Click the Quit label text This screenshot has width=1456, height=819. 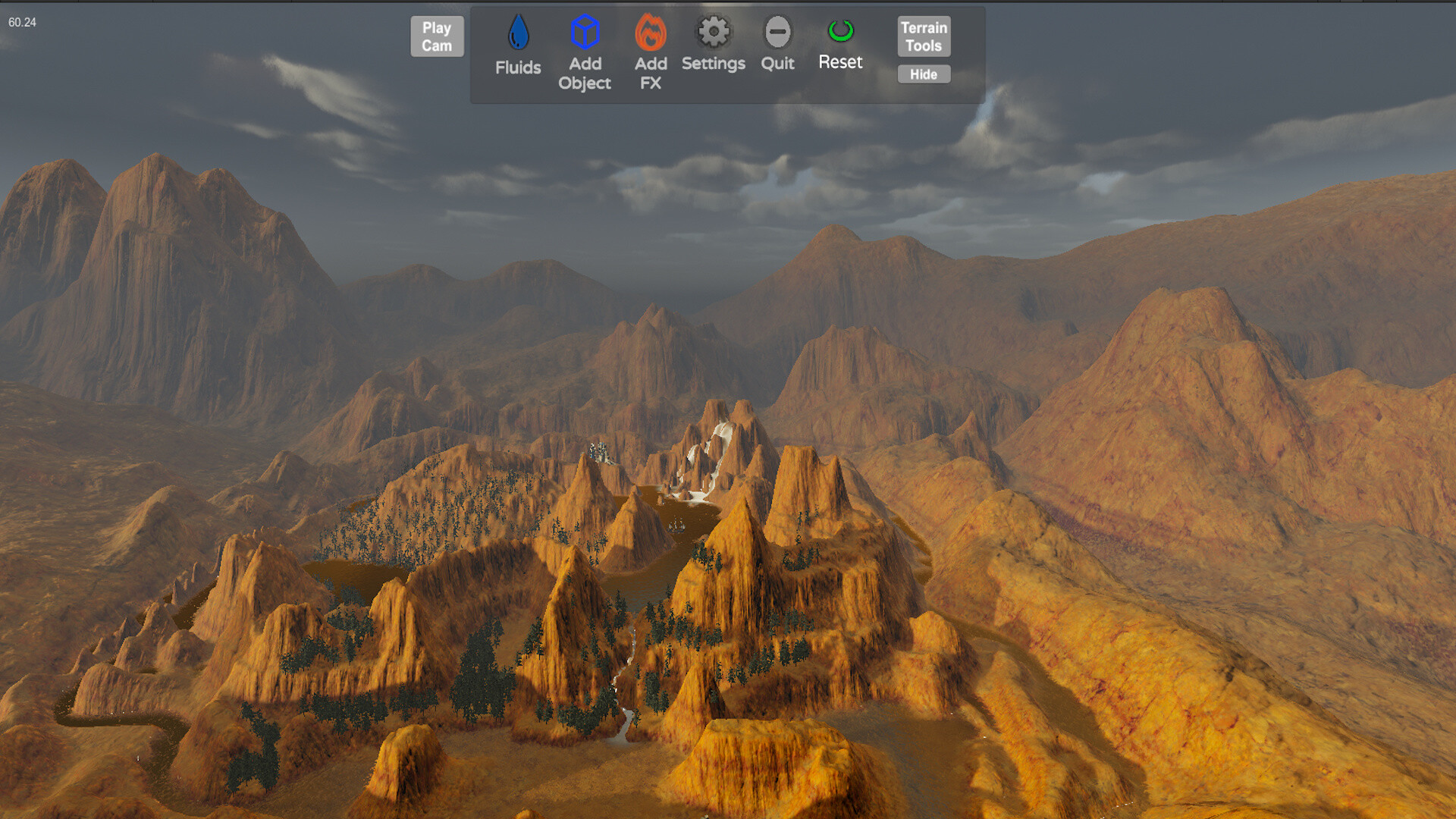pos(777,64)
